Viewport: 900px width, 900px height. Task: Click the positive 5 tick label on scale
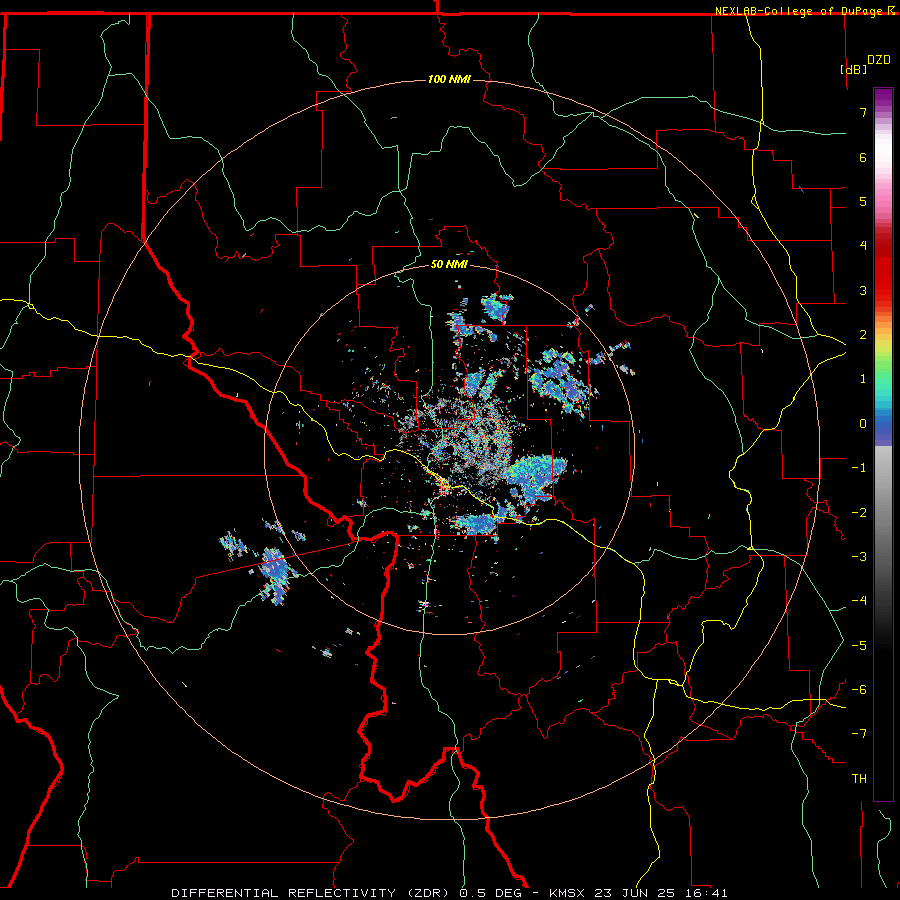pos(863,201)
